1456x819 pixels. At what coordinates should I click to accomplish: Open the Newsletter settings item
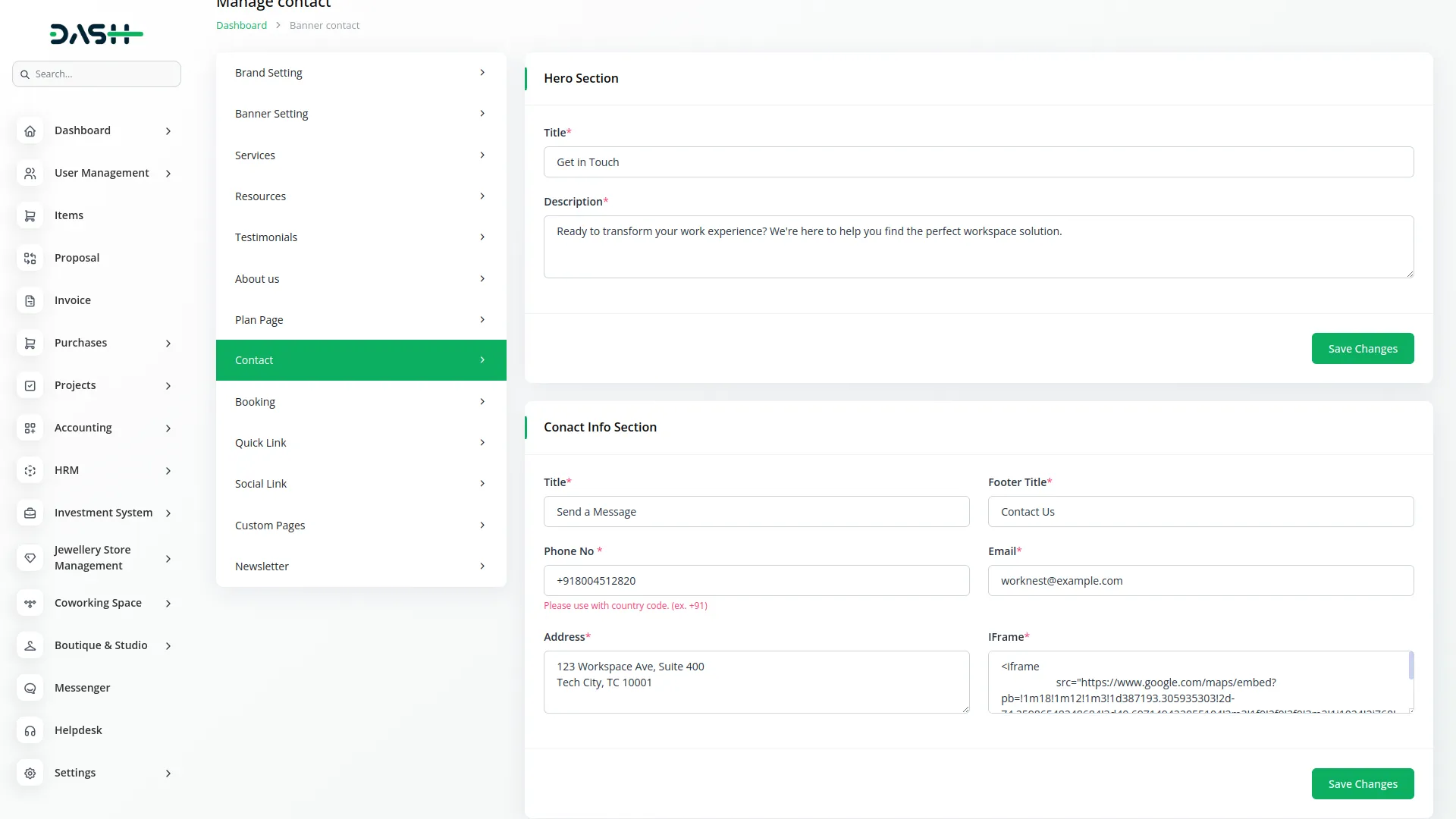click(360, 566)
